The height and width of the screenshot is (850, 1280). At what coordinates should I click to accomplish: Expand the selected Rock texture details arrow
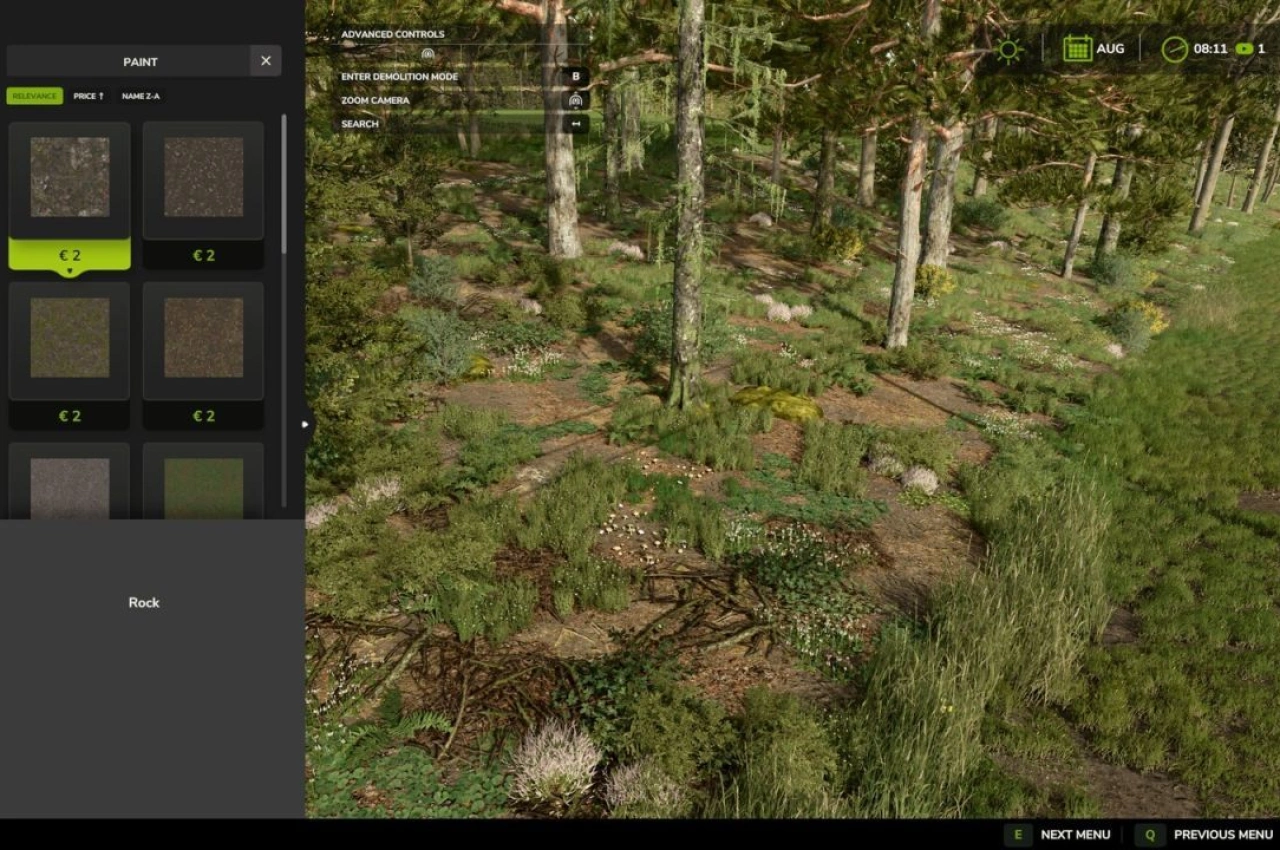(x=70, y=270)
